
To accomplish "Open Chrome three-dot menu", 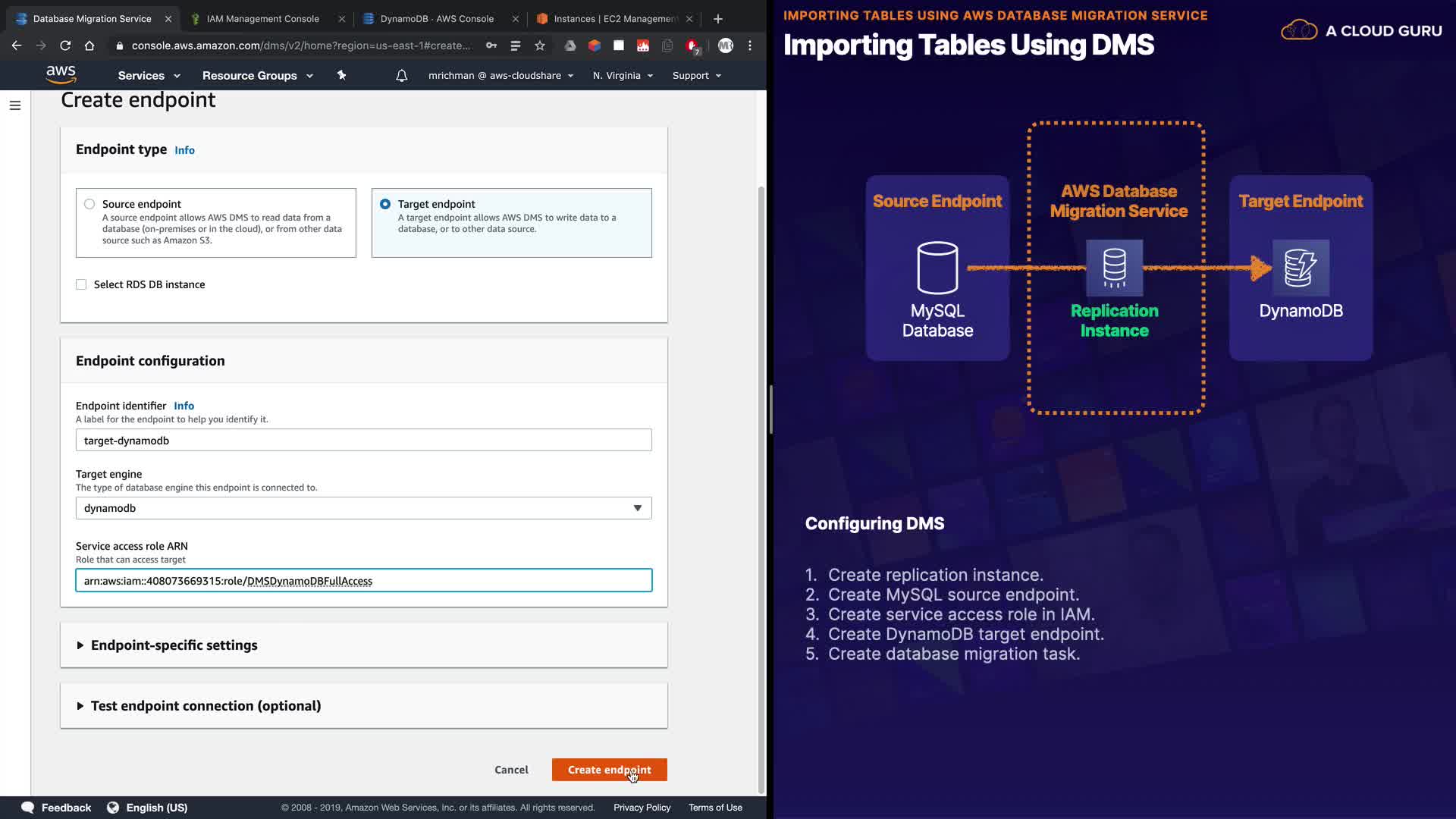I will tap(750, 45).
